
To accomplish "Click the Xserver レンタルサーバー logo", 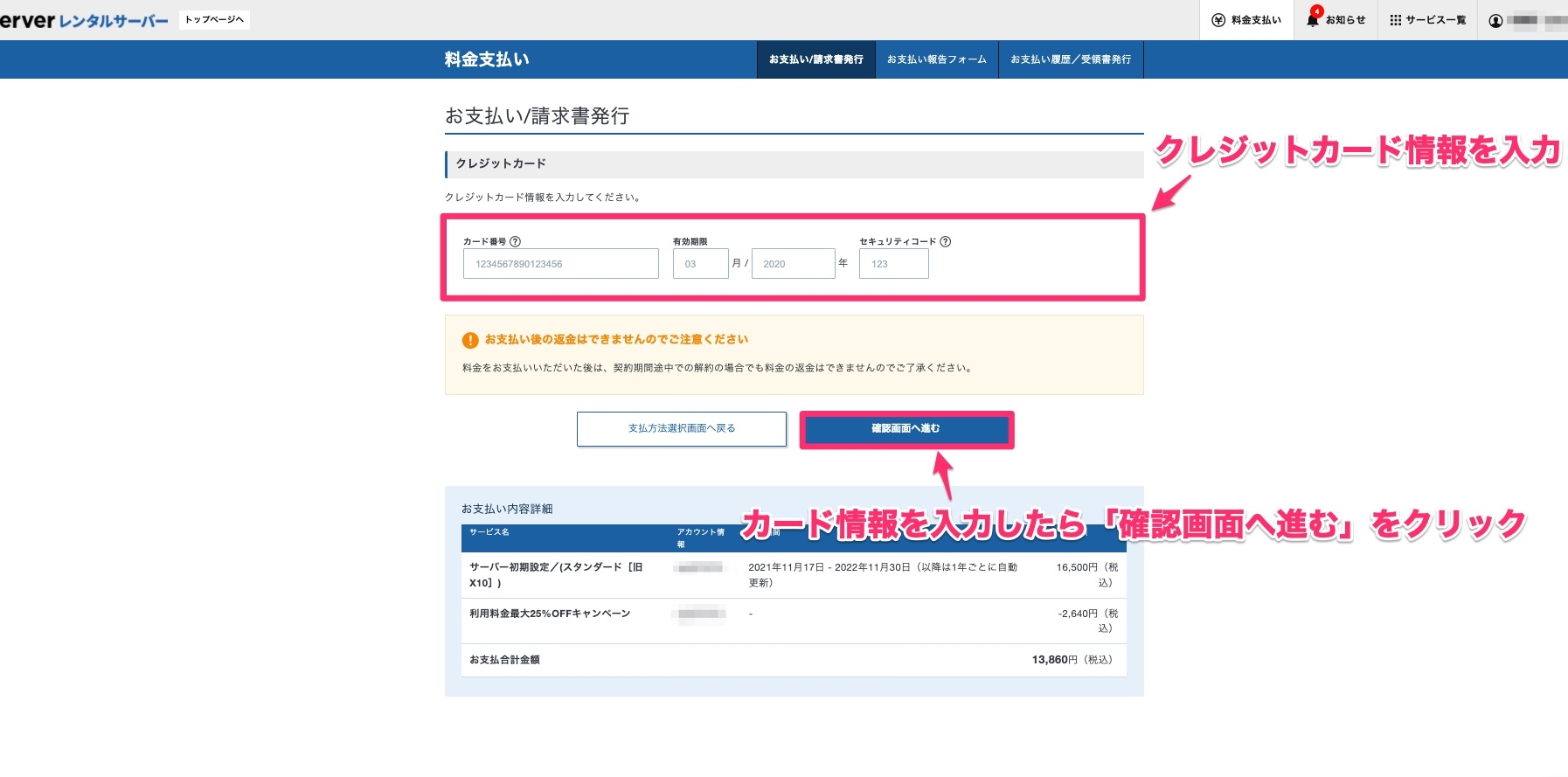I will [x=84, y=20].
